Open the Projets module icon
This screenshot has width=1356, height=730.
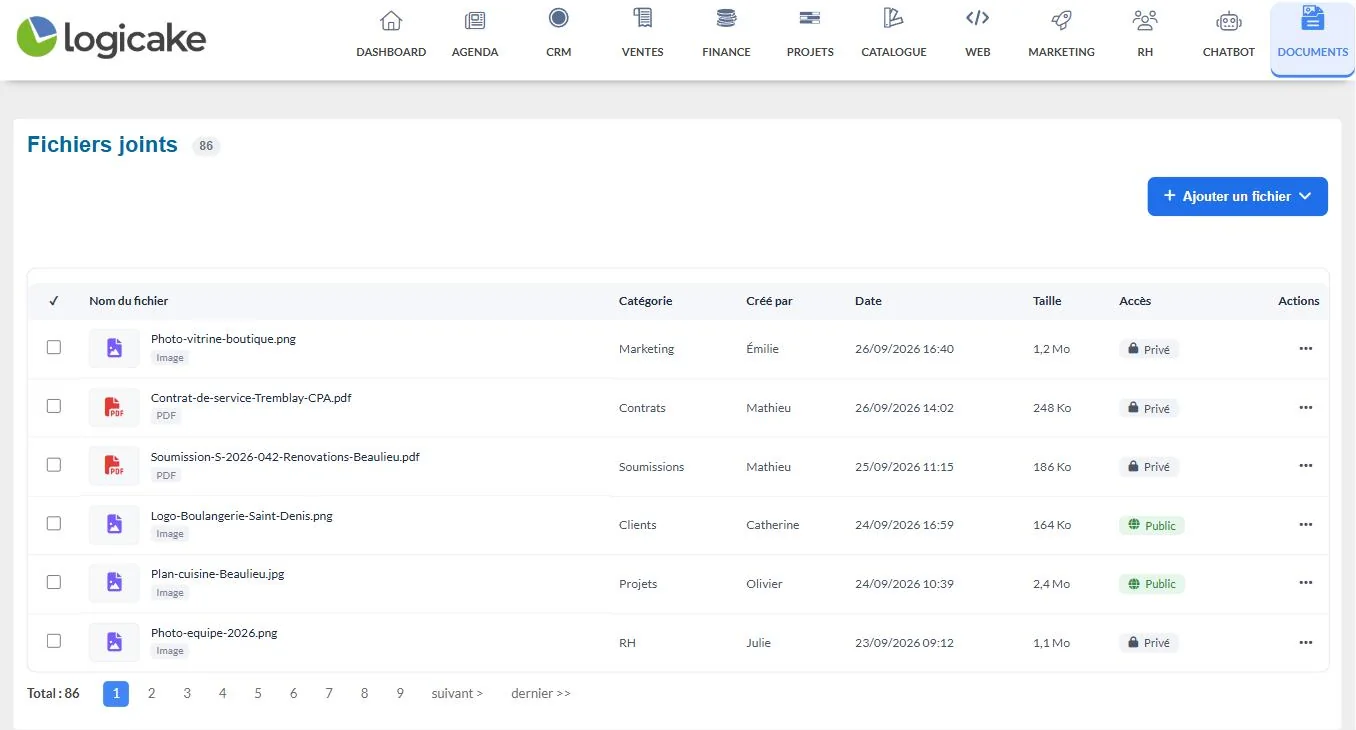click(810, 18)
